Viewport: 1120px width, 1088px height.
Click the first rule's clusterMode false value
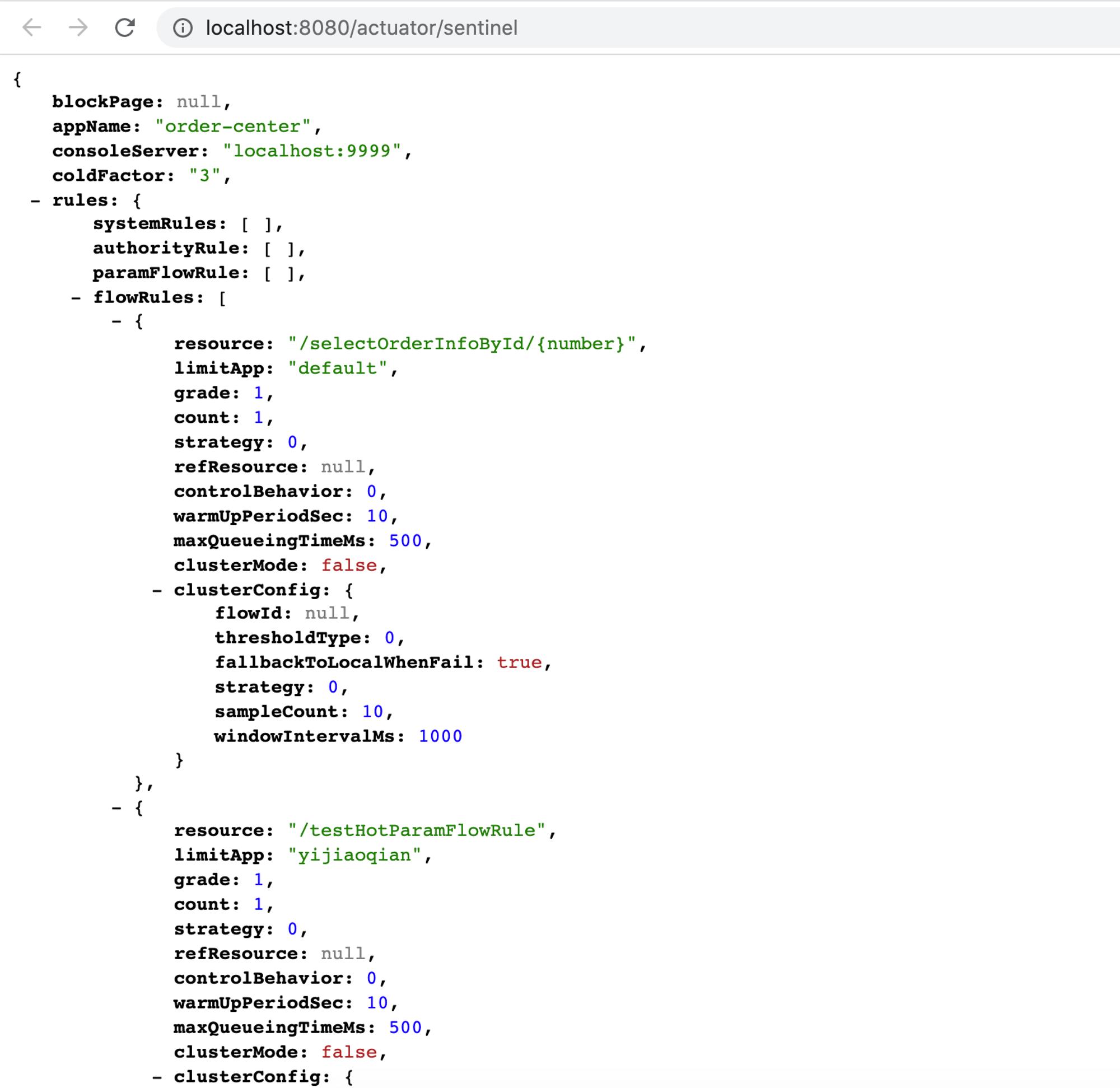[349, 565]
